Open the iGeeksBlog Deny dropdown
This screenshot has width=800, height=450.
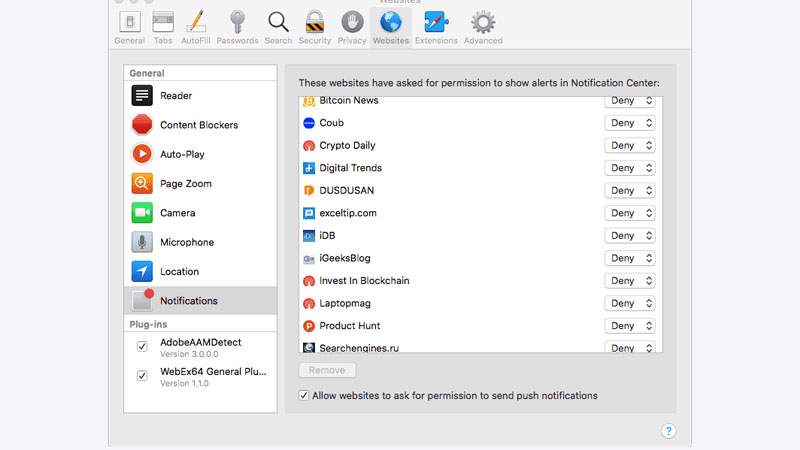point(630,258)
